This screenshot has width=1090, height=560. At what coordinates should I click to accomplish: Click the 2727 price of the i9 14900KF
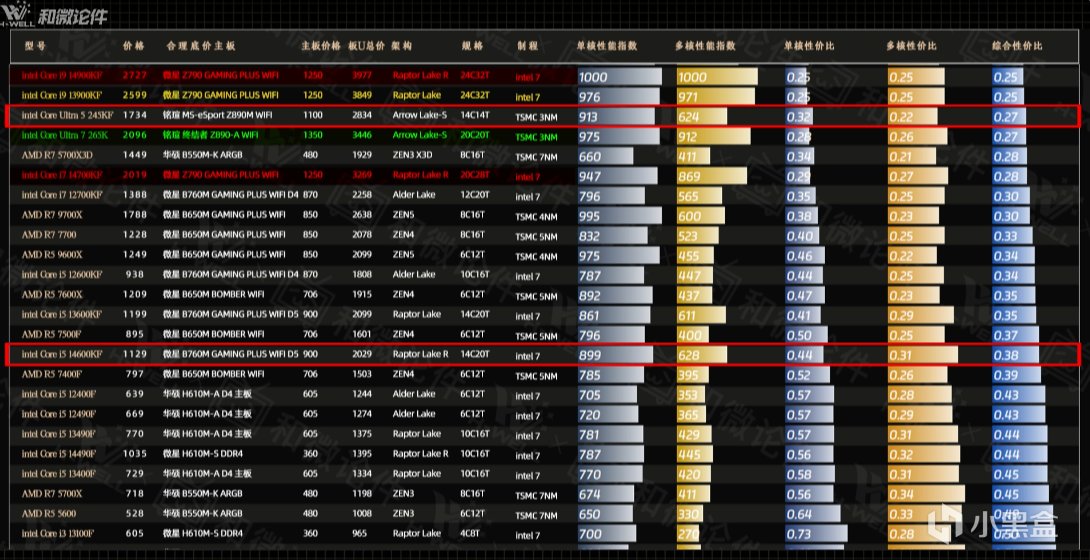tap(135, 75)
